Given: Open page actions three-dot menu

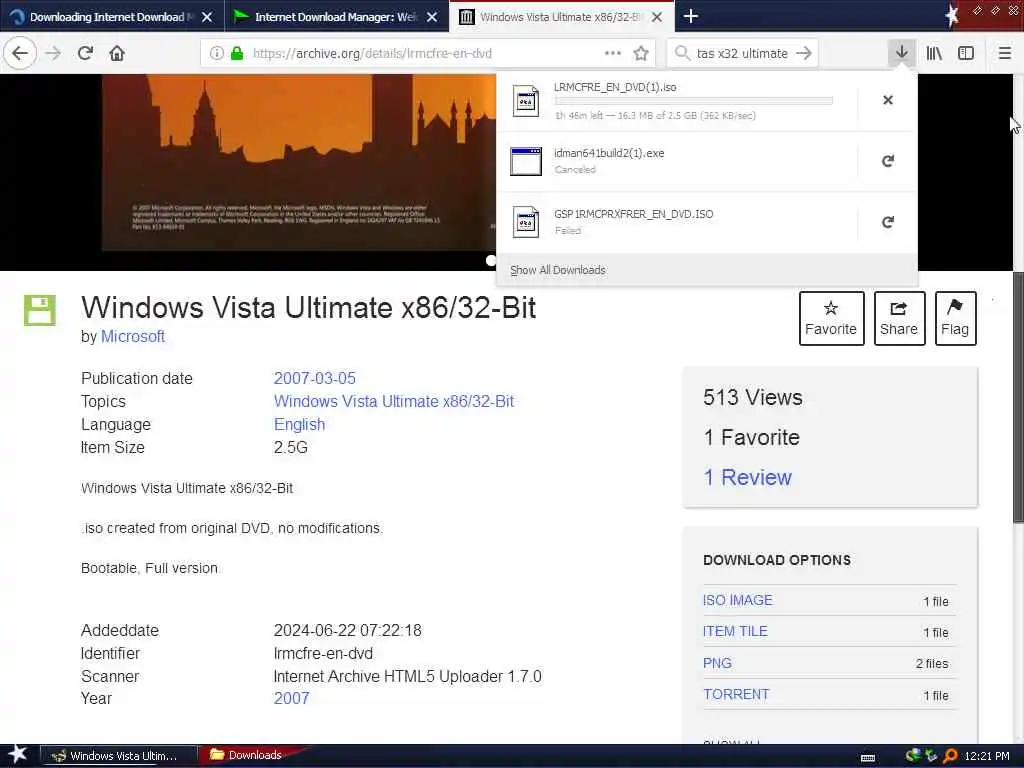Looking at the screenshot, I should tap(613, 54).
